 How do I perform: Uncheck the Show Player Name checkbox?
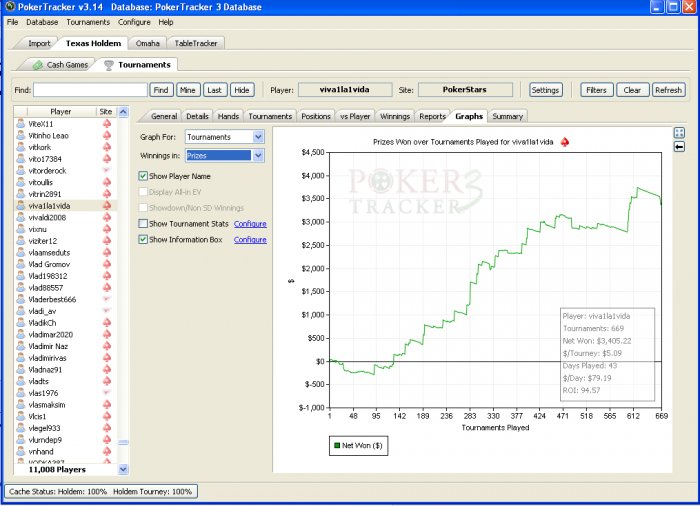(x=143, y=176)
